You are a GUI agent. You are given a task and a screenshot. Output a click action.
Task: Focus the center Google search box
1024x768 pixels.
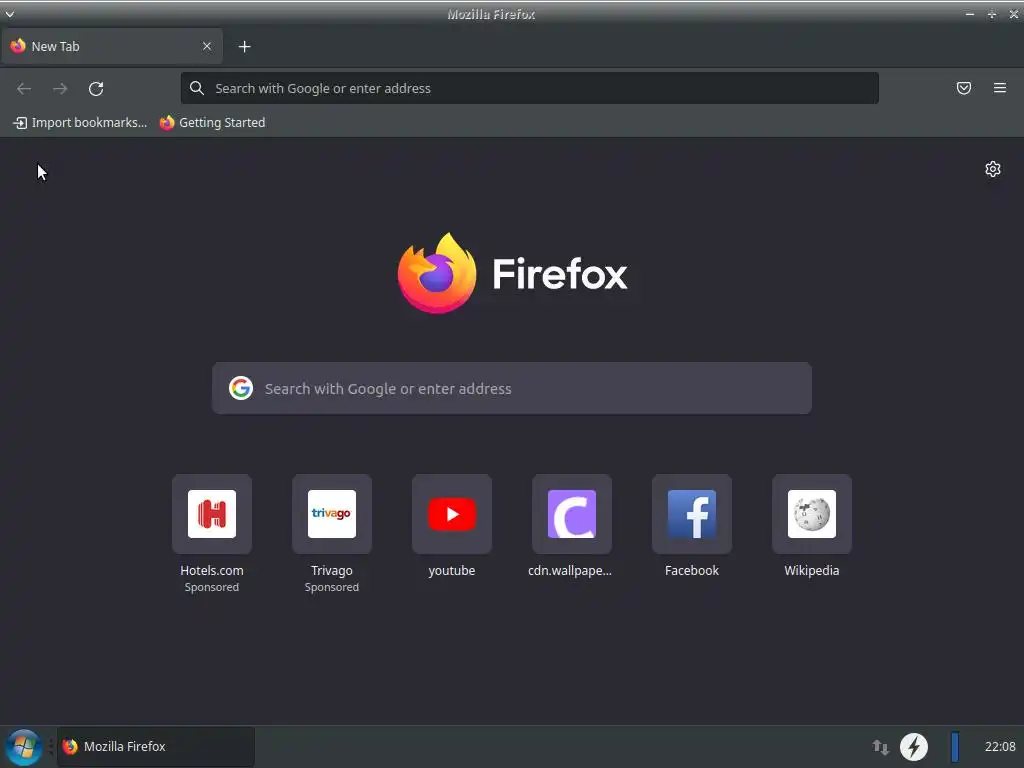(512, 389)
